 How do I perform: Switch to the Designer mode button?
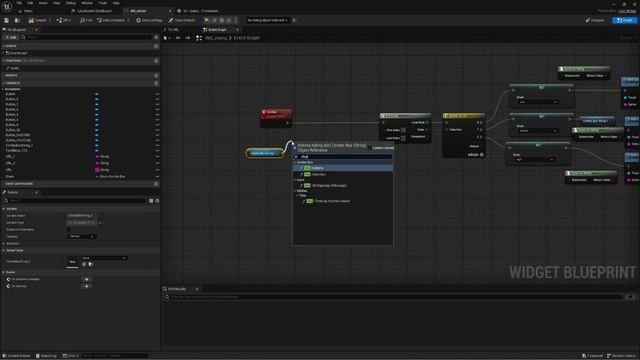point(595,20)
